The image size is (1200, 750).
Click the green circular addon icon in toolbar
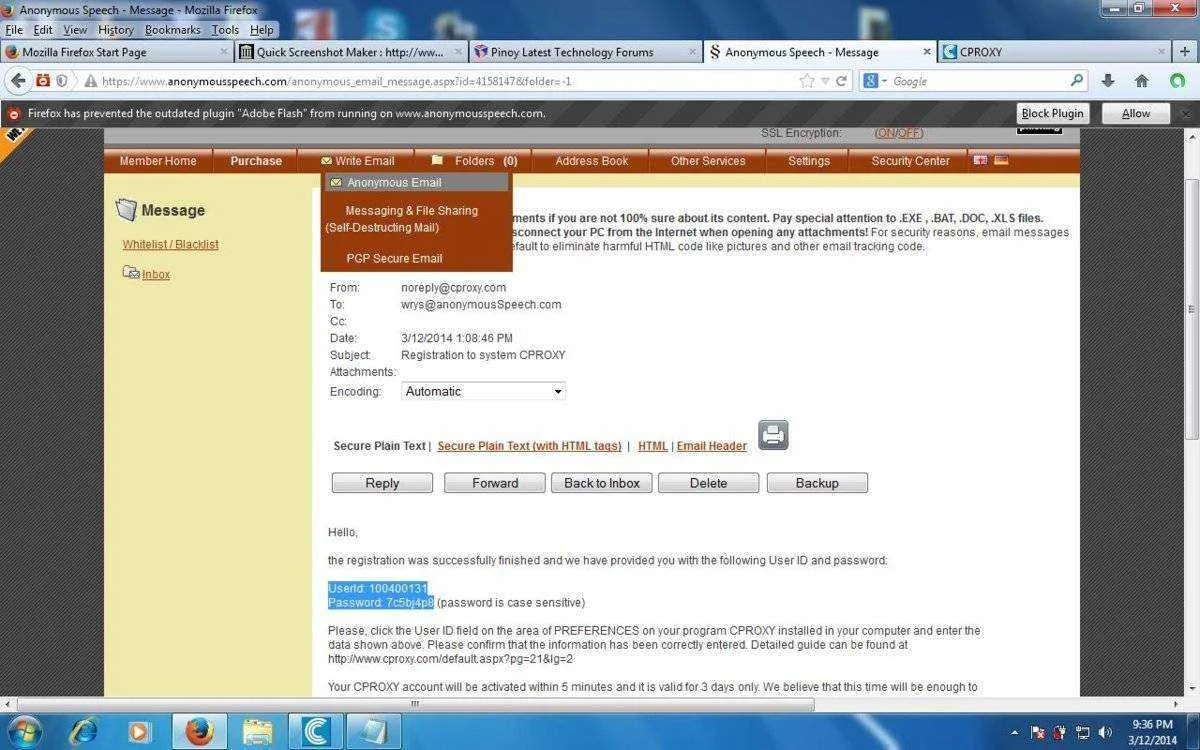point(1177,81)
